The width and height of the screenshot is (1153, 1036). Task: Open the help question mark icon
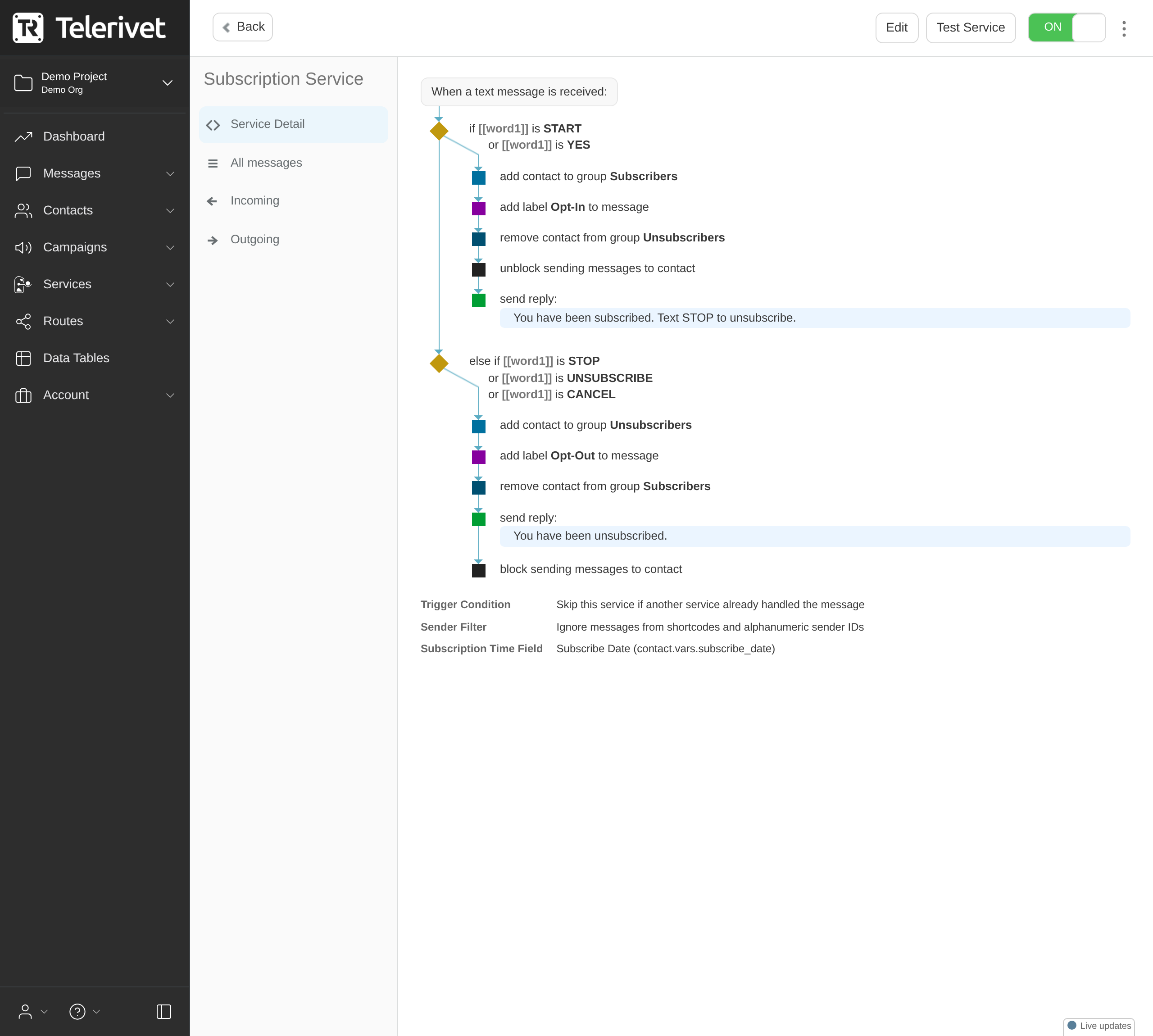[x=77, y=1012]
